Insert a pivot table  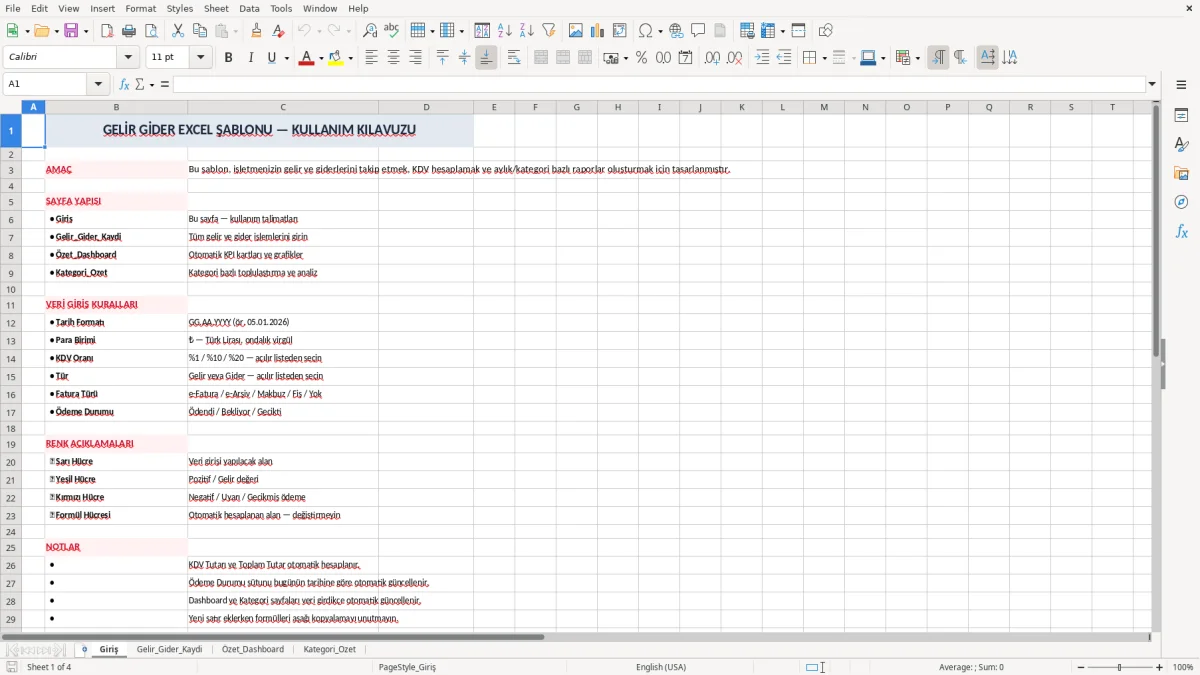[620, 31]
